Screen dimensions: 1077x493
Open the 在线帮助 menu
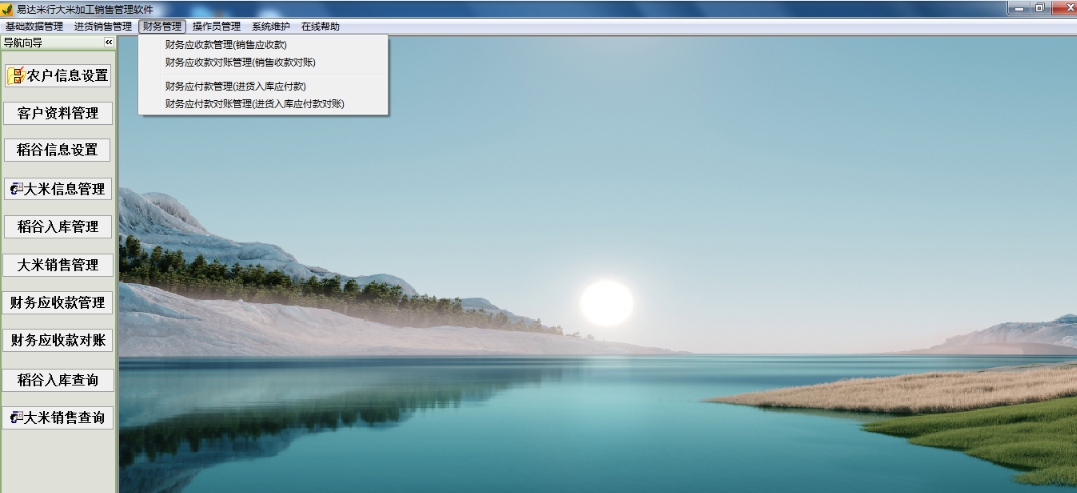click(x=320, y=27)
